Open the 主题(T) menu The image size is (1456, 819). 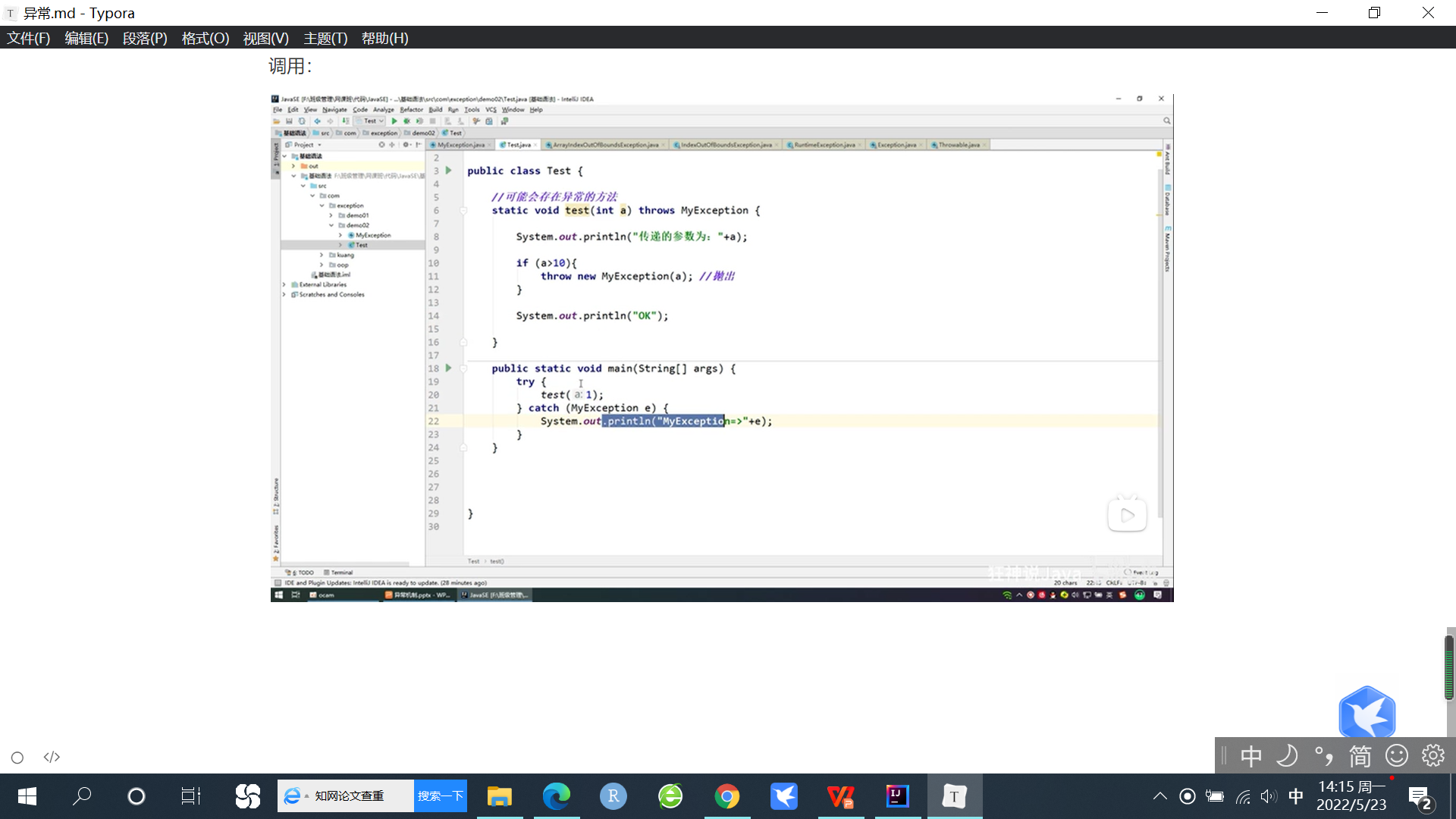point(325,38)
